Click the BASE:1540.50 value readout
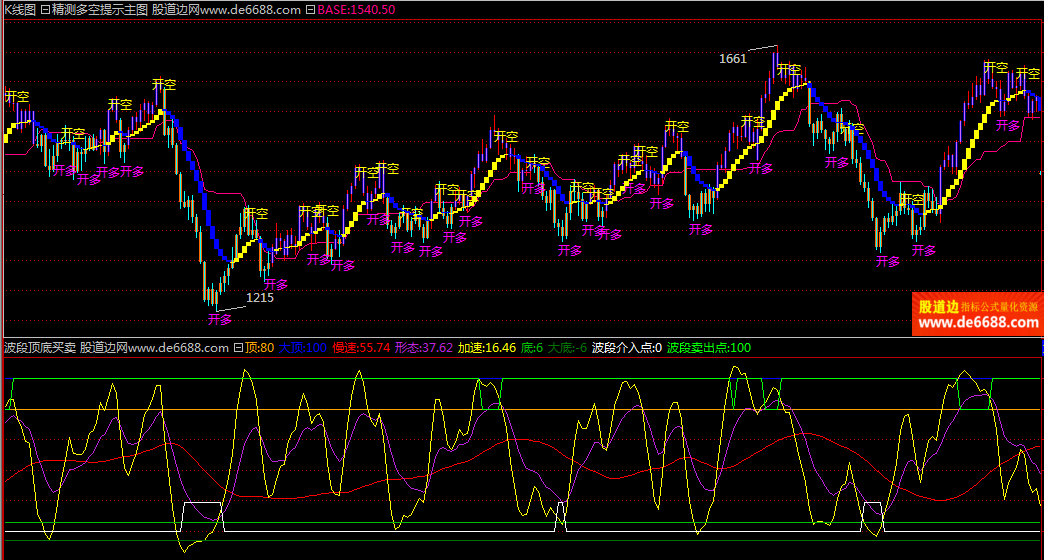 [x=356, y=9]
